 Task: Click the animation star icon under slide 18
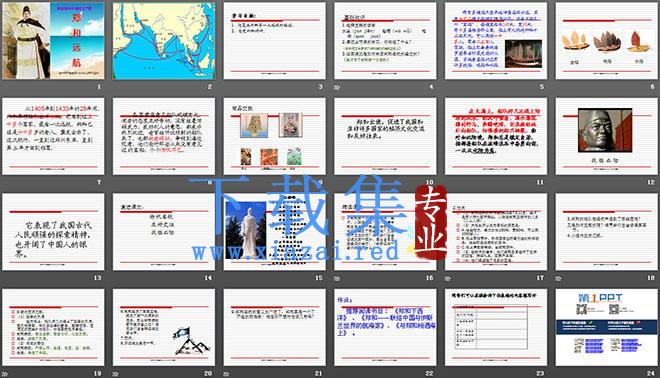pos(558,278)
